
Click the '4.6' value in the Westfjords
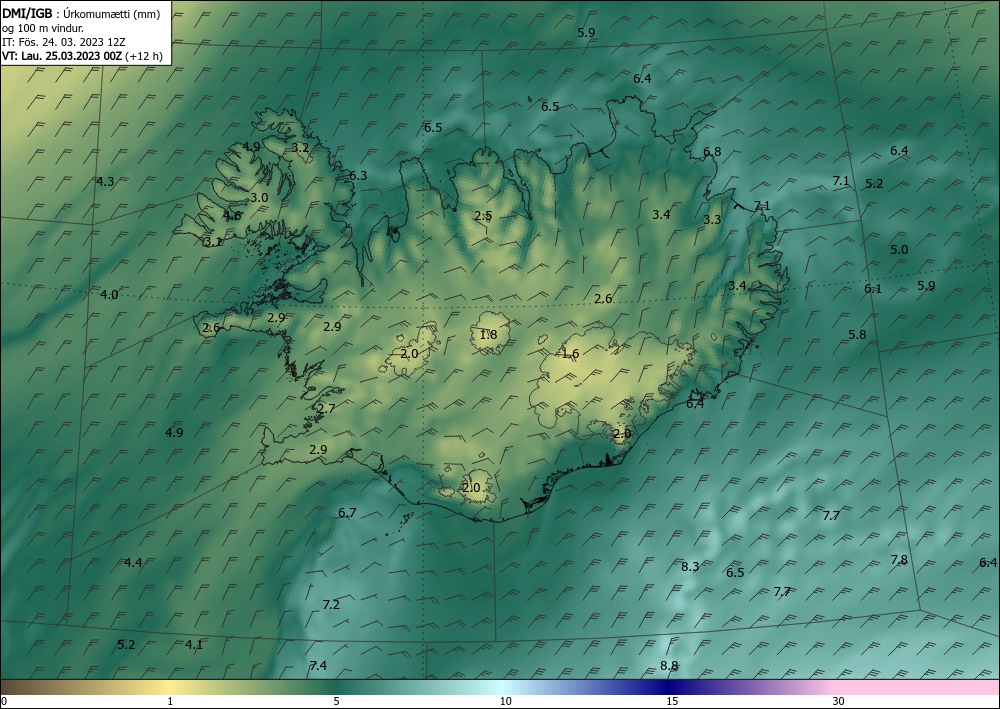pos(233,216)
